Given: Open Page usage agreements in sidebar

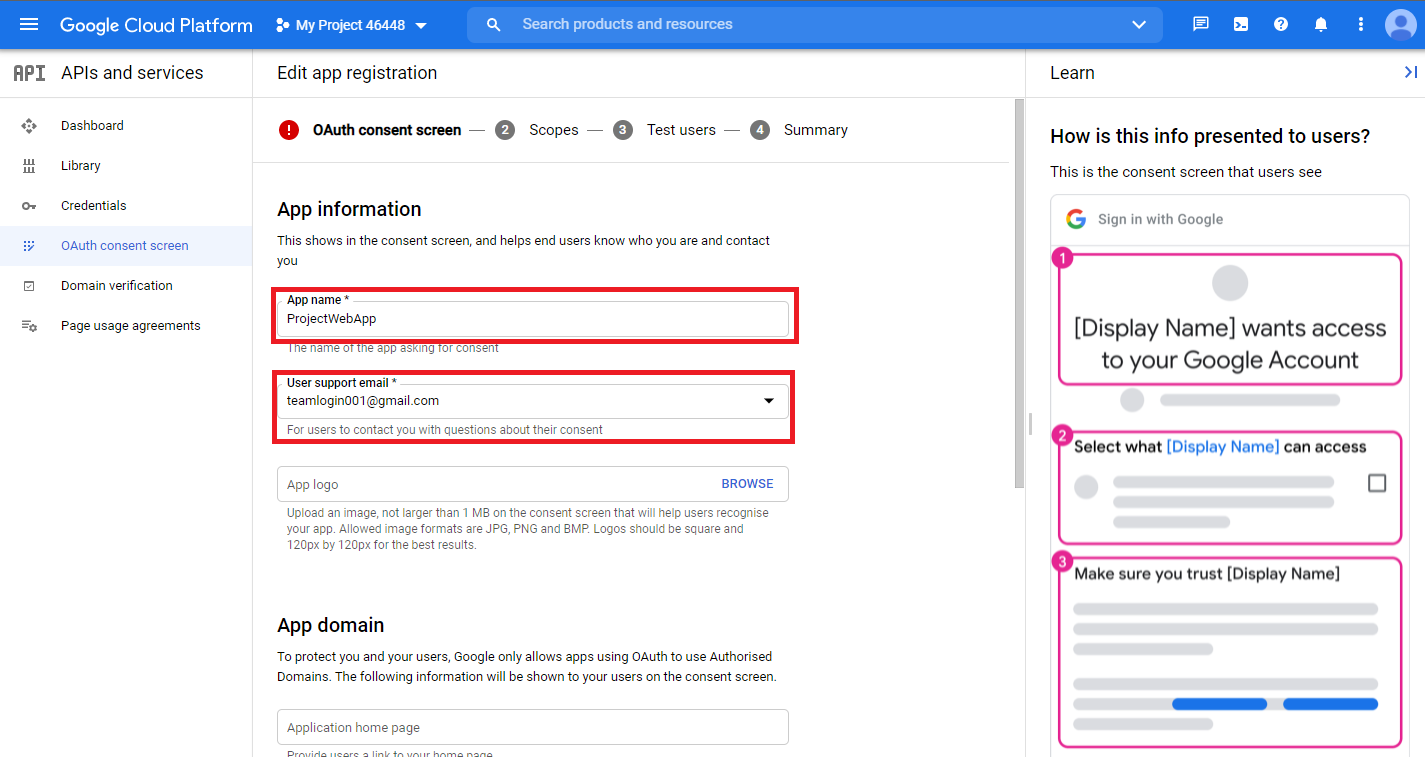Looking at the screenshot, I should pyautogui.click(x=126, y=326).
